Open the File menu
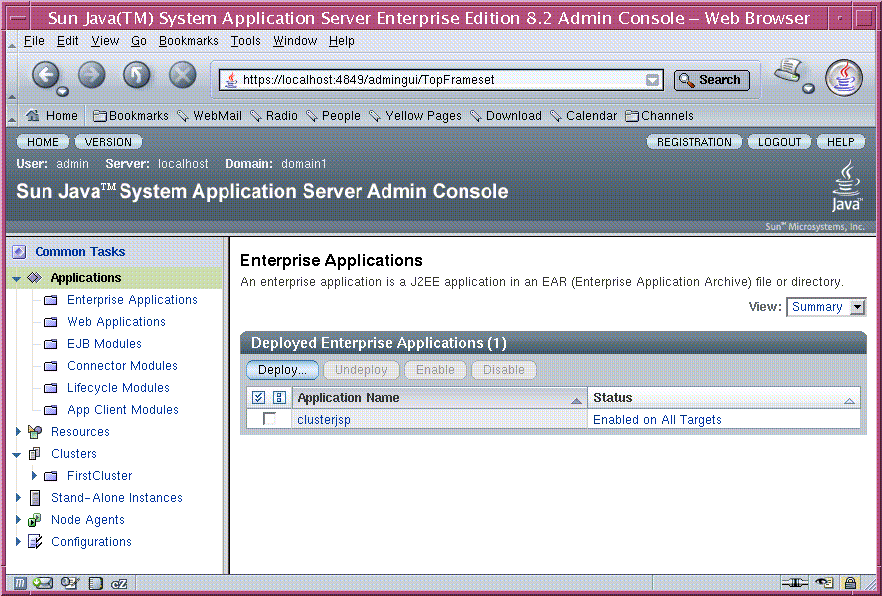 pyautogui.click(x=34, y=41)
